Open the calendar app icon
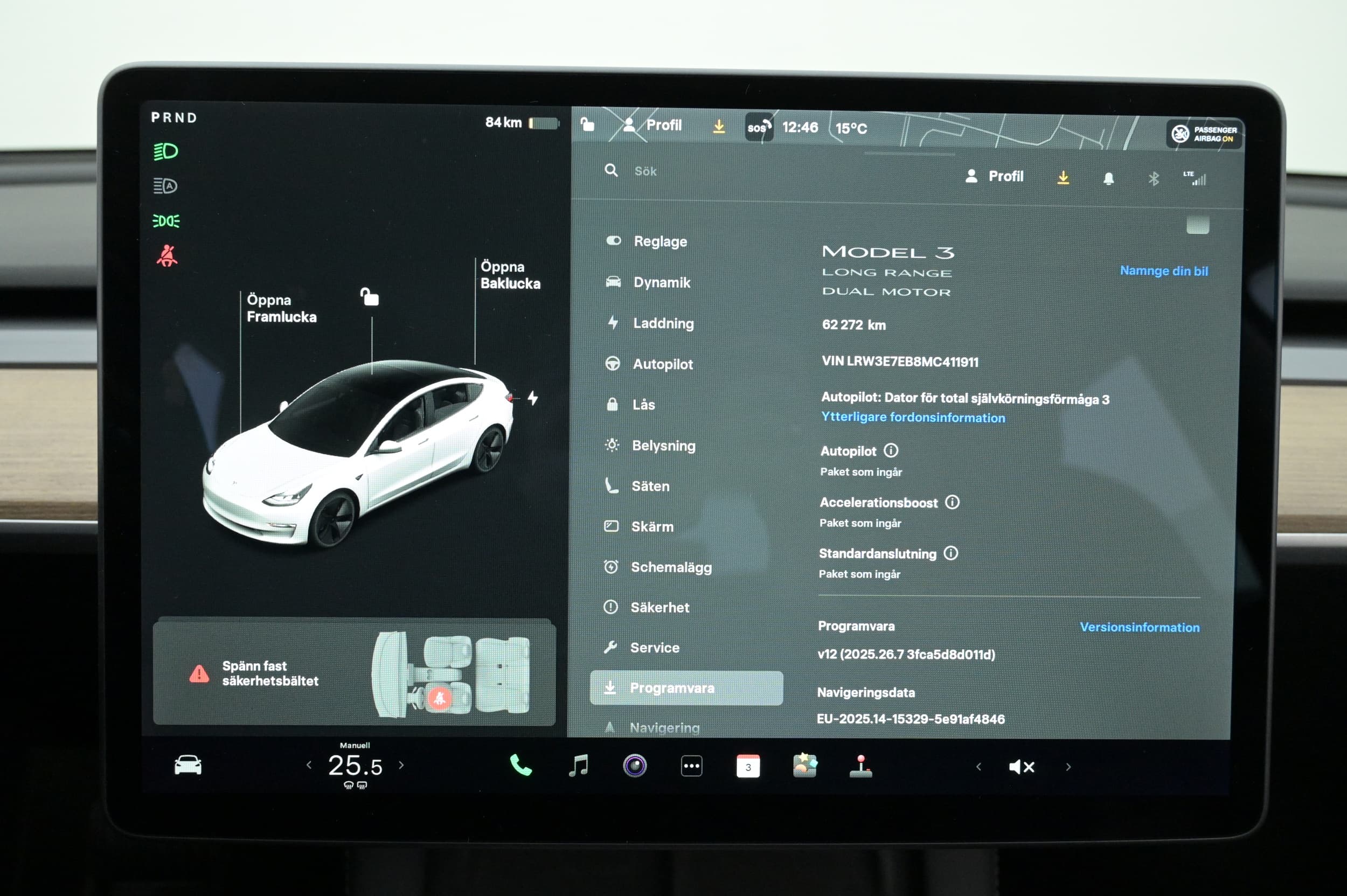 (x=747, y=766)
